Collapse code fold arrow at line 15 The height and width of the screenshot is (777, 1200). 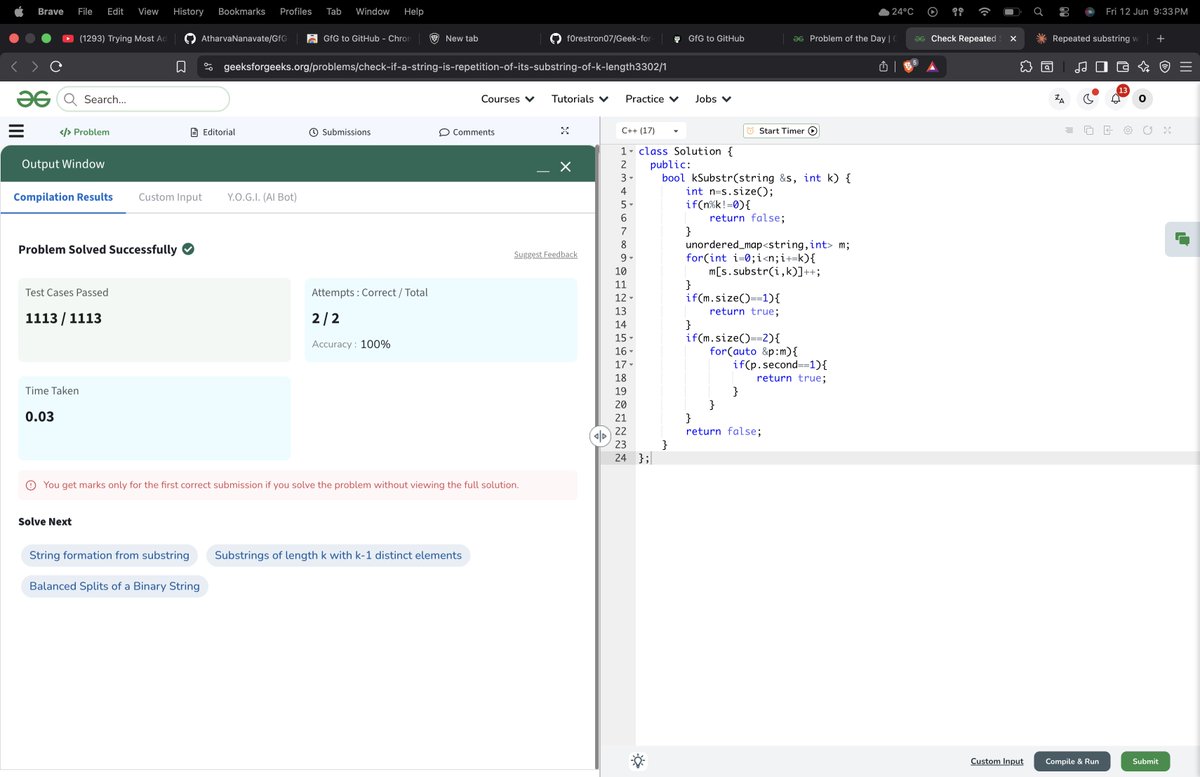[631, 338]
